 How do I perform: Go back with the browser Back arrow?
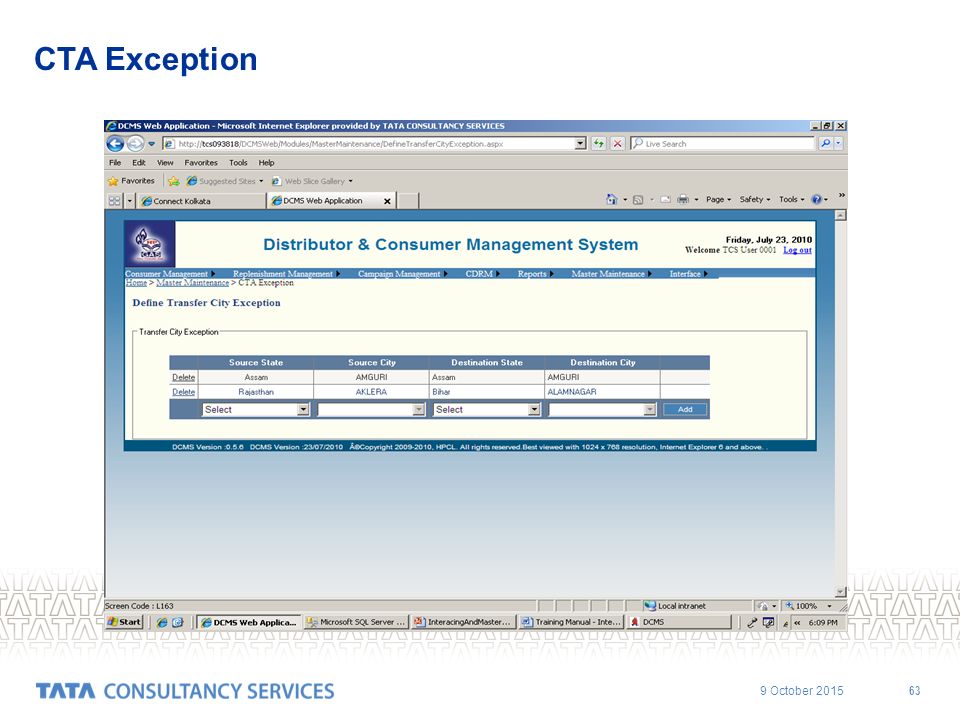[115, 144]
